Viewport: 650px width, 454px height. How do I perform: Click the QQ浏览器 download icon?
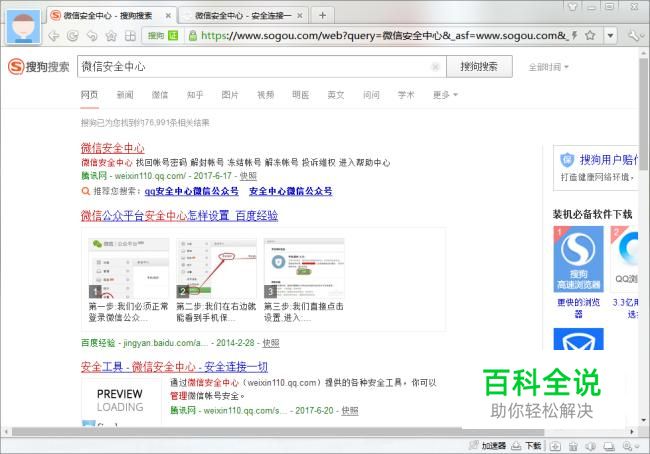(x=625, y=259)
